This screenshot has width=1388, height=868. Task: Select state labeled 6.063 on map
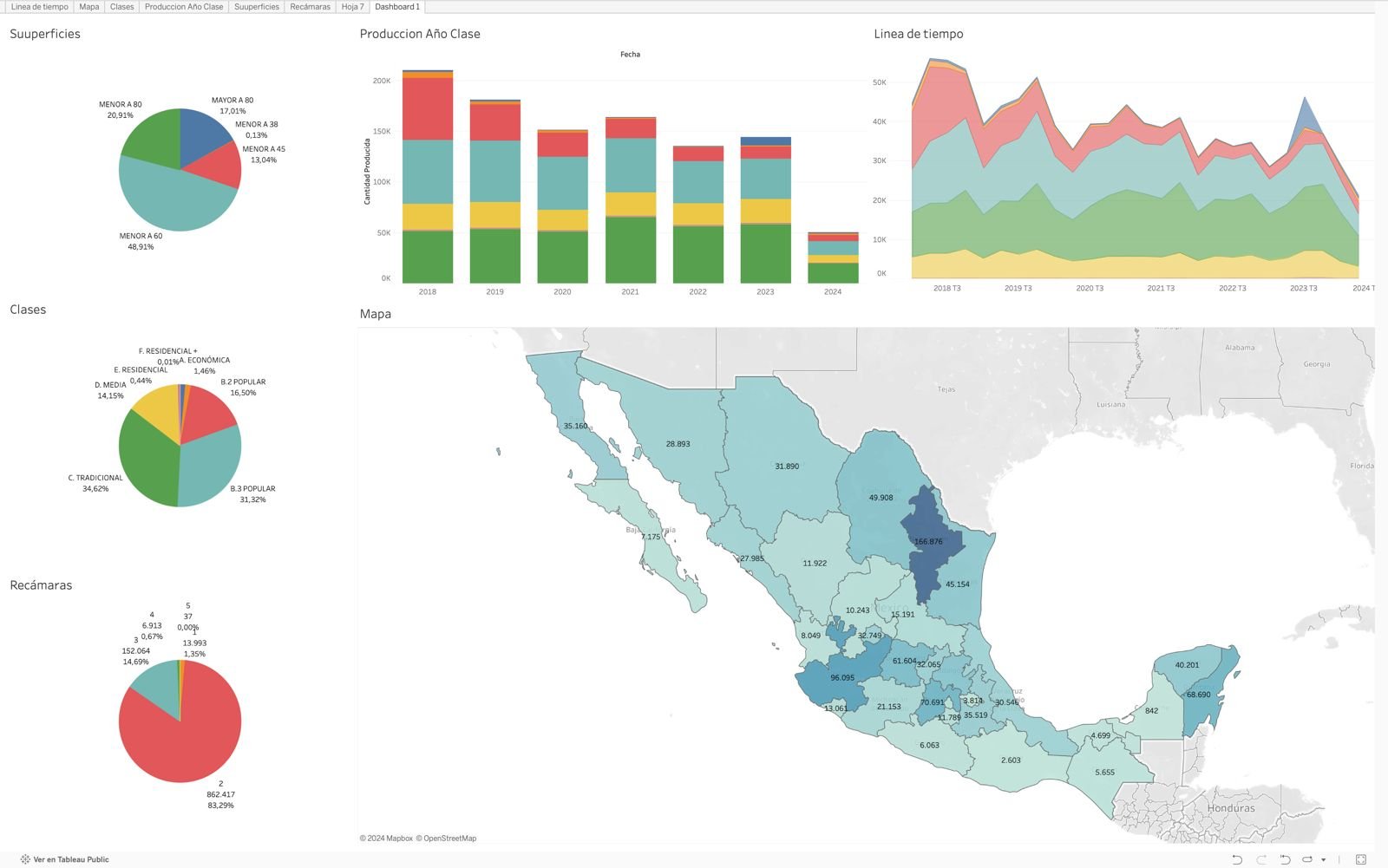[x=929, y=744]
